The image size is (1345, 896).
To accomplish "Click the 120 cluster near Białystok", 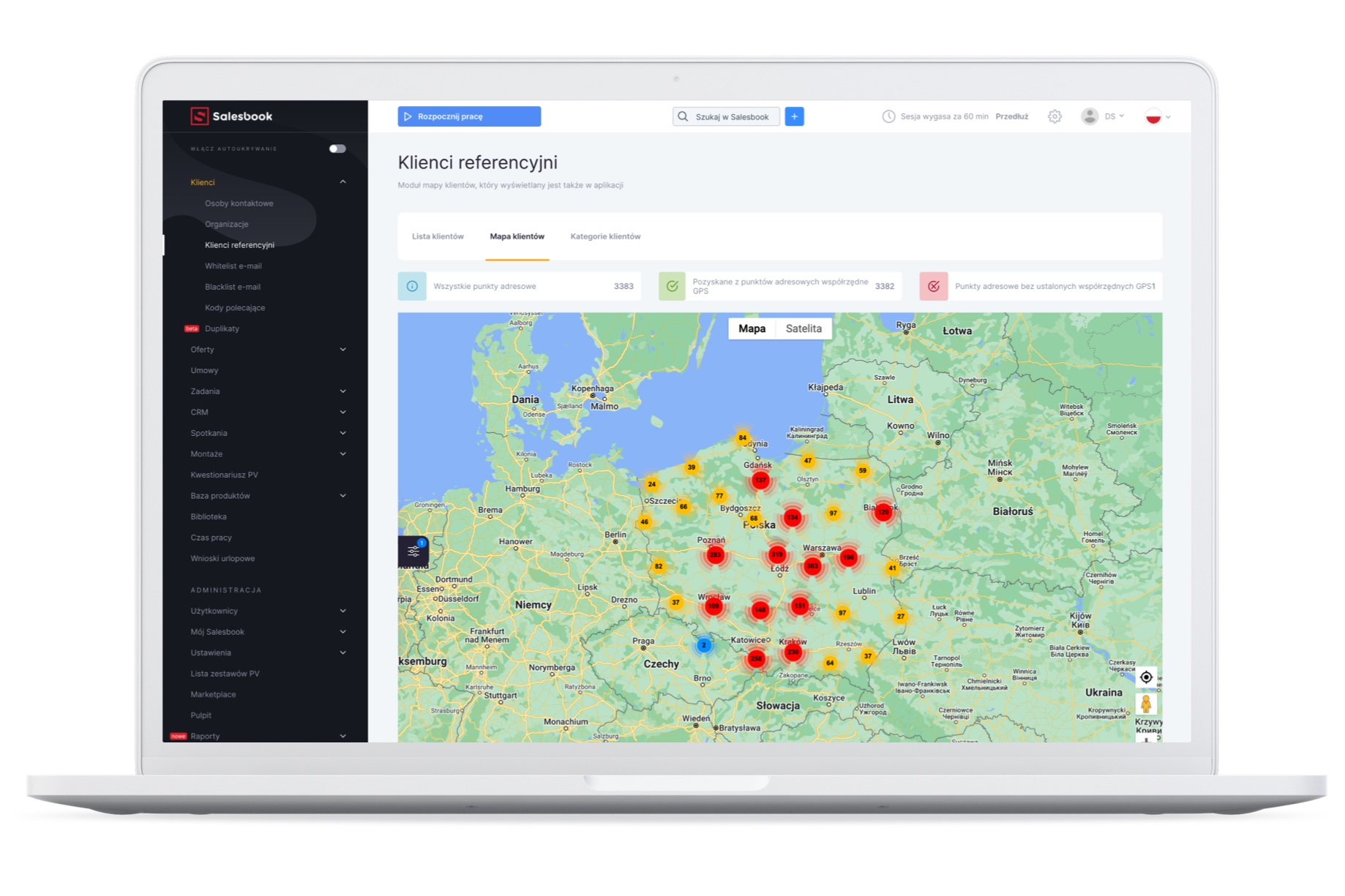I will click(883, 512).
